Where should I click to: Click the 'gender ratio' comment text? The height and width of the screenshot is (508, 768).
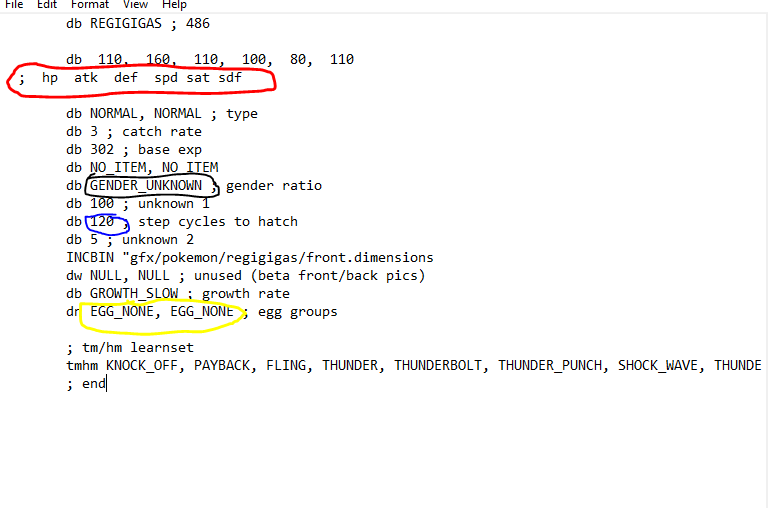[x=274, y=186]
